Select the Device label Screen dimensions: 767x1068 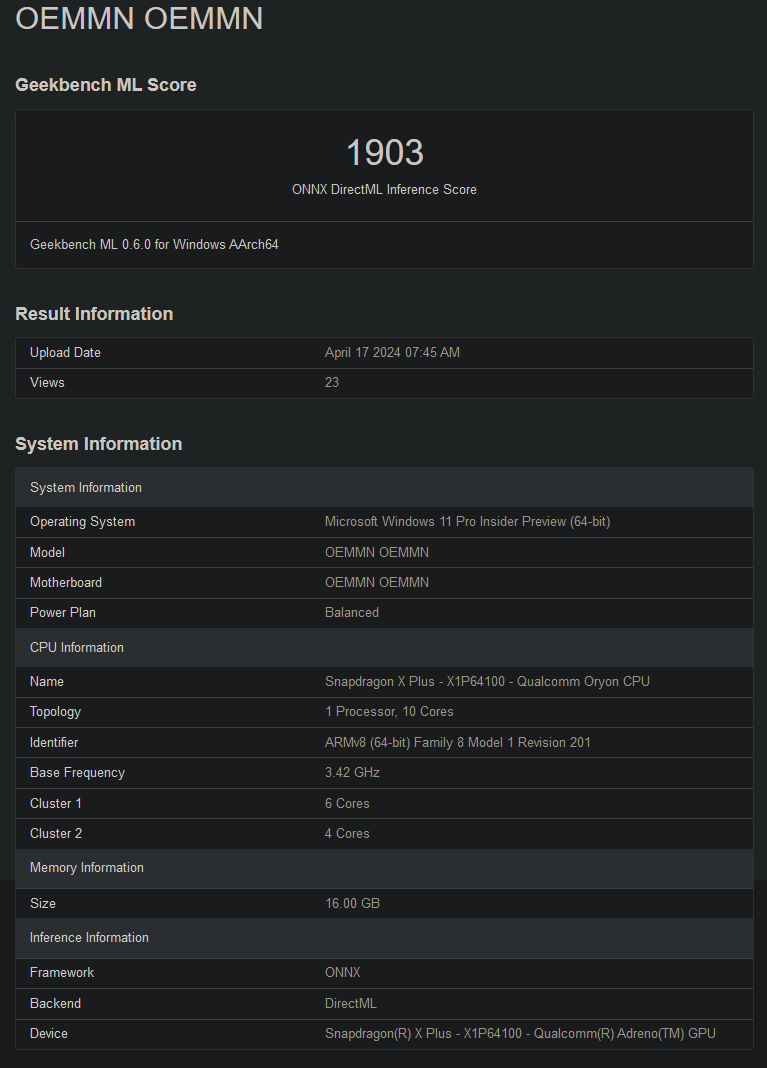(x=49, y=1033)
